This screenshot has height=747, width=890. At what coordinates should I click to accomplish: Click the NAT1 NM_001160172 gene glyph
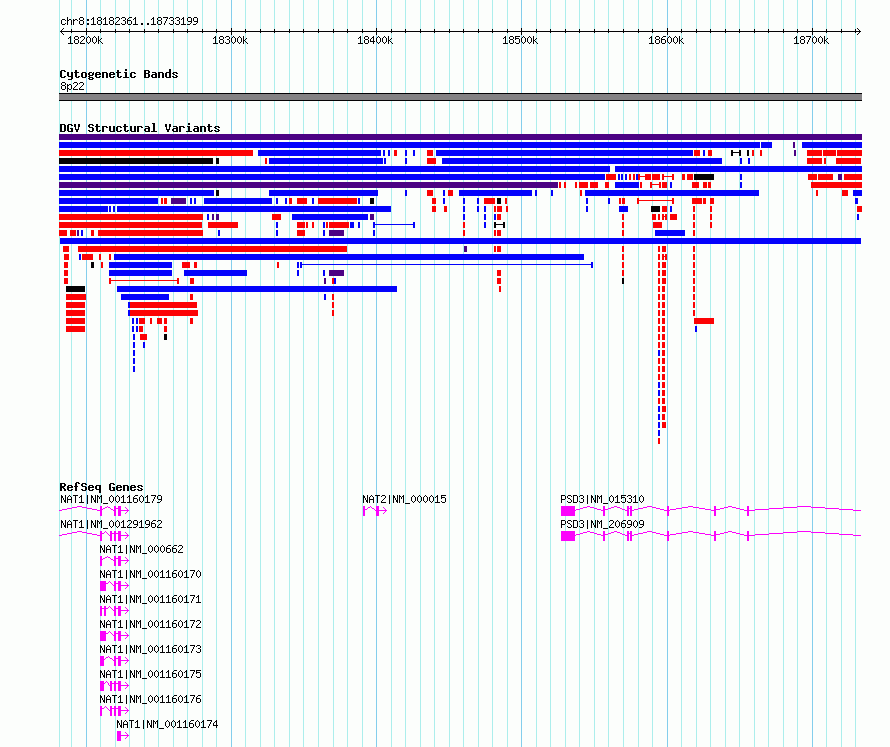click(x=114, y=636)
